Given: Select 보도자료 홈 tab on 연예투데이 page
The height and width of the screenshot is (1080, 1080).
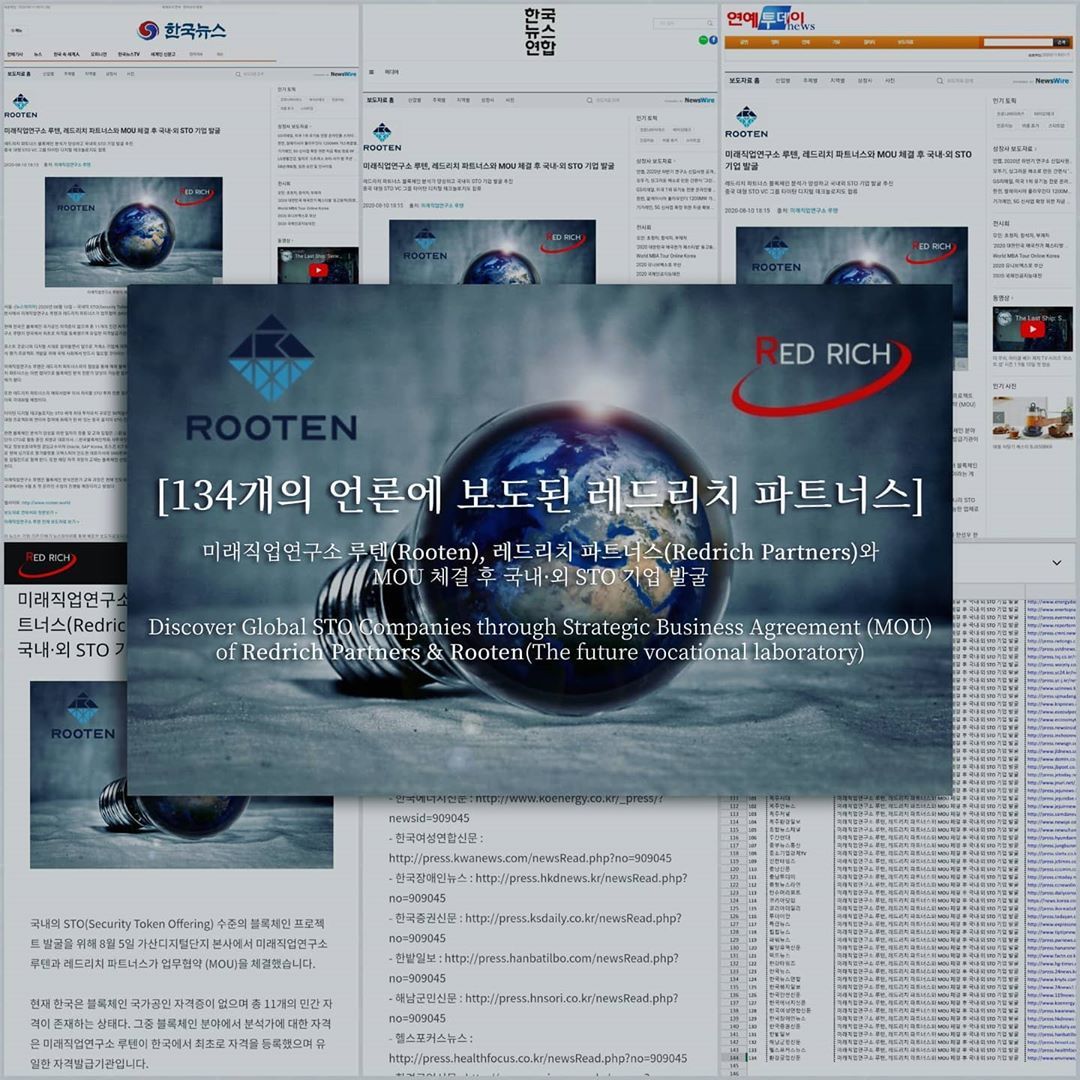Looking at the screenshot, I should pos(745,81).
